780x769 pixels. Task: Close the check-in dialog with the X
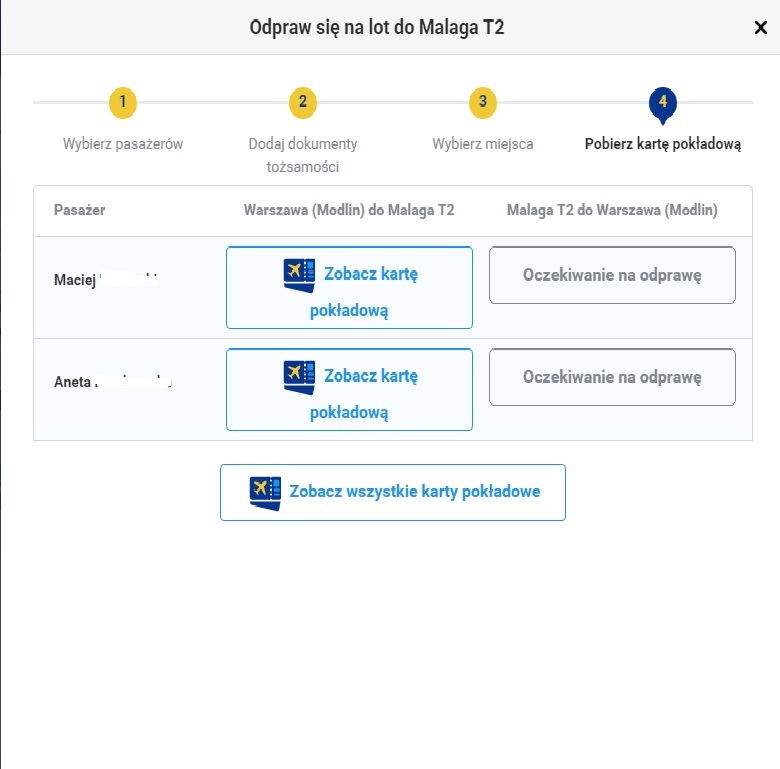point(760,27)
